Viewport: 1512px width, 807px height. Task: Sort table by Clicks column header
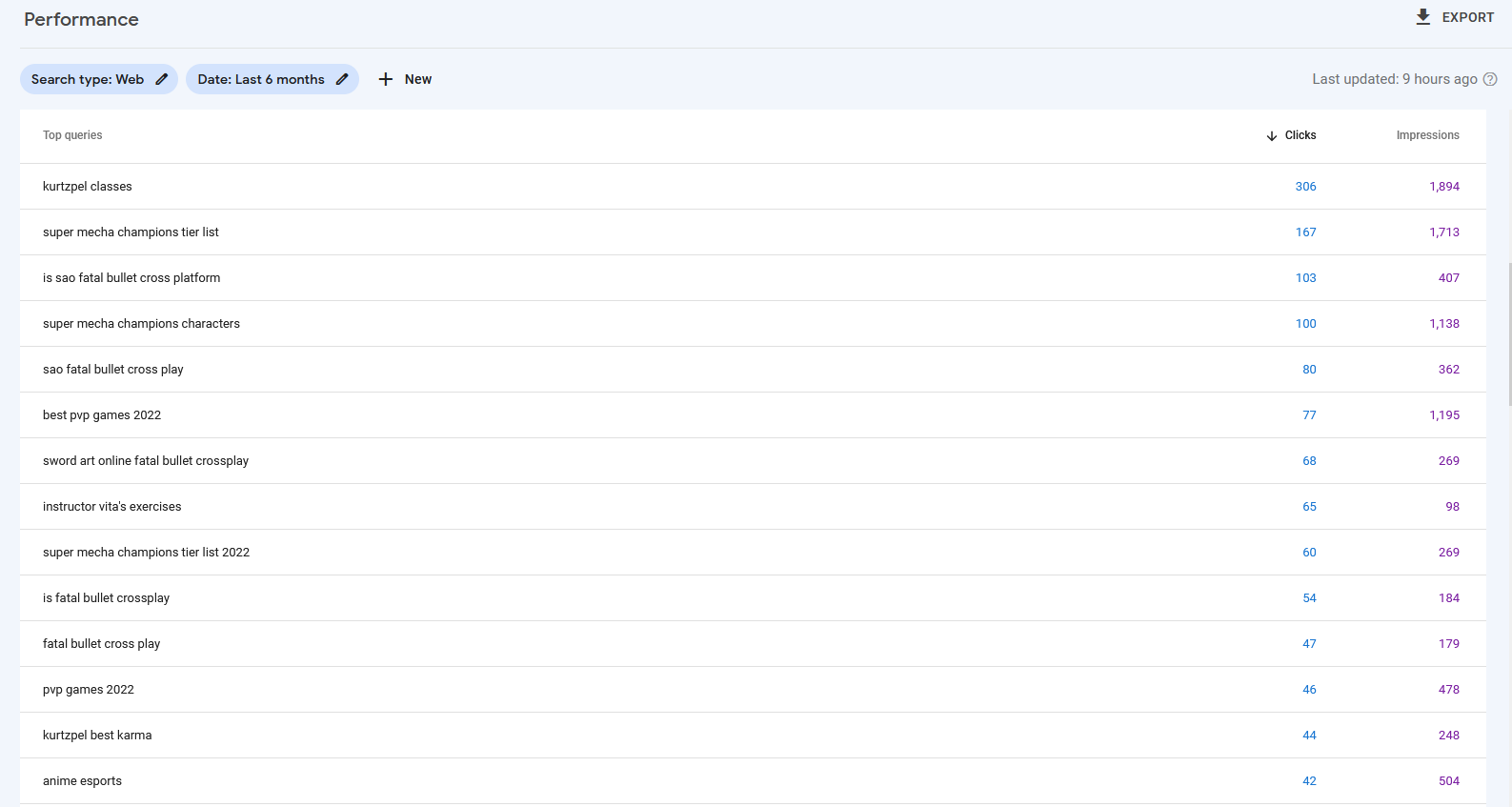1300,135
